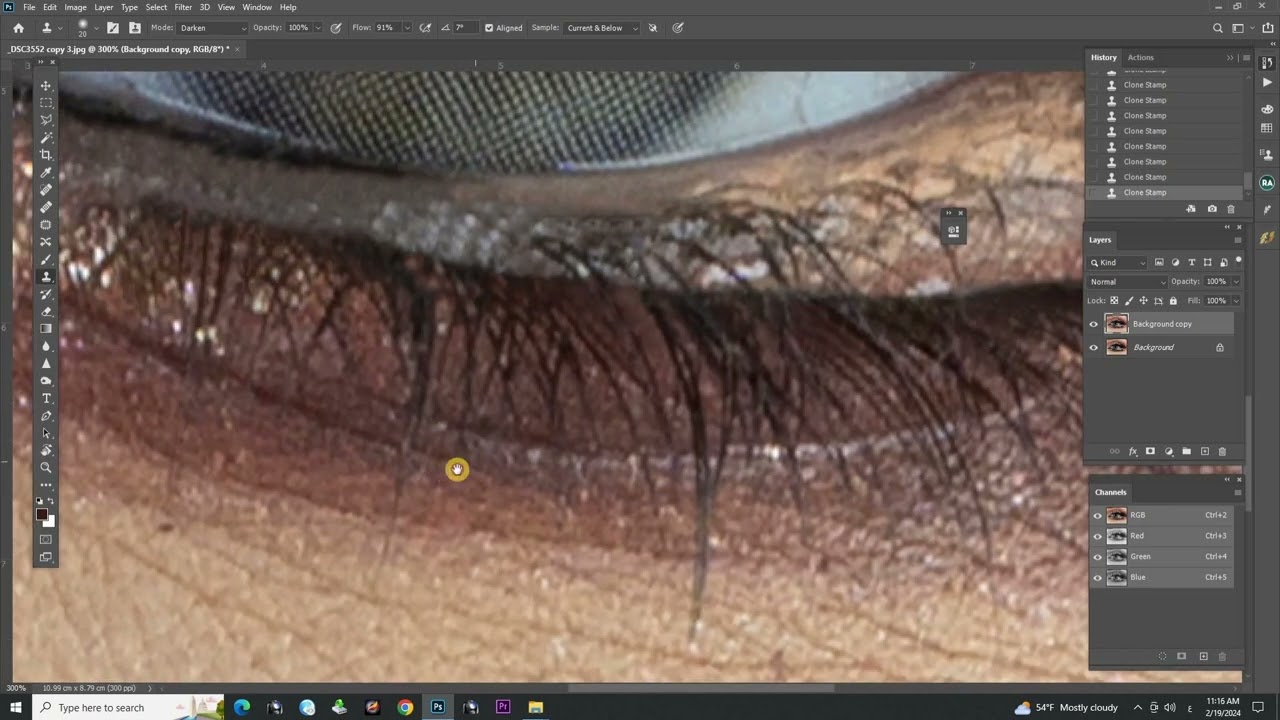The width and height of the screenshot is (1280, 720).
Task: Add layer mask in Layers panel
Action: click(1150, 452)
